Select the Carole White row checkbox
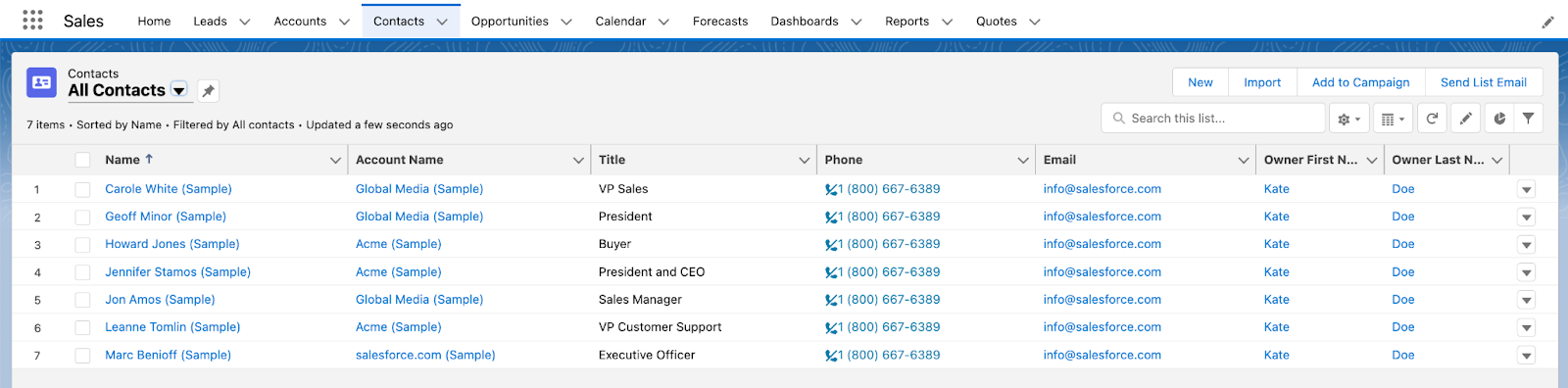 (82, 189)
